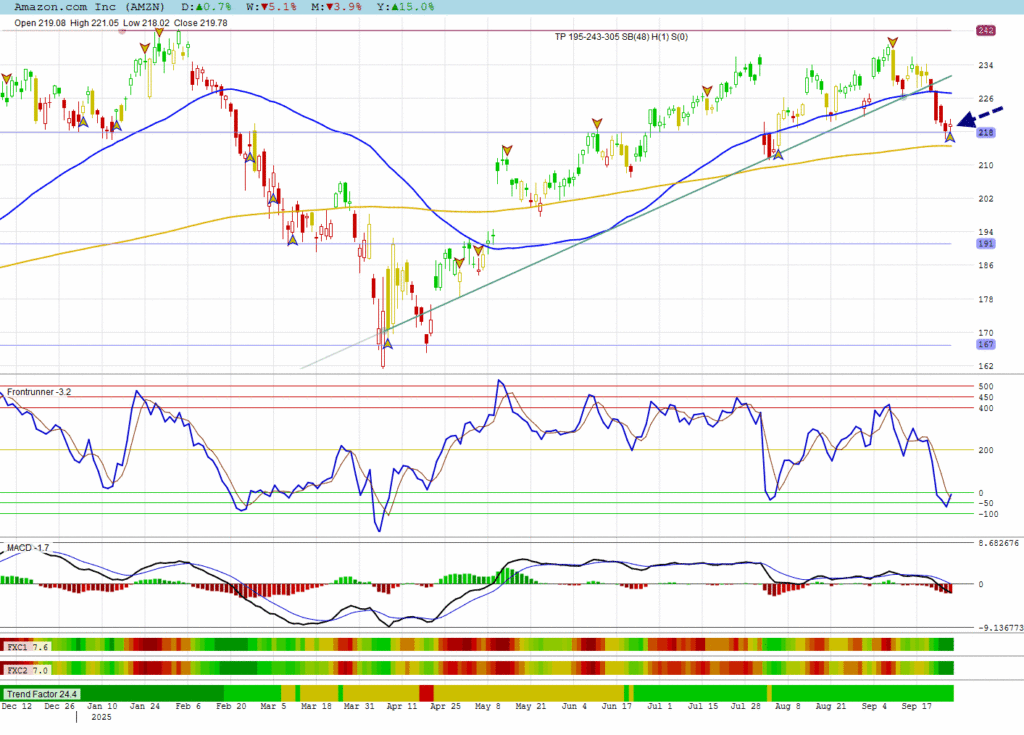Click the 191 support level tag
Image resolution: width=1024 pixels, height=735 pixels.
[x=984, y=243]
